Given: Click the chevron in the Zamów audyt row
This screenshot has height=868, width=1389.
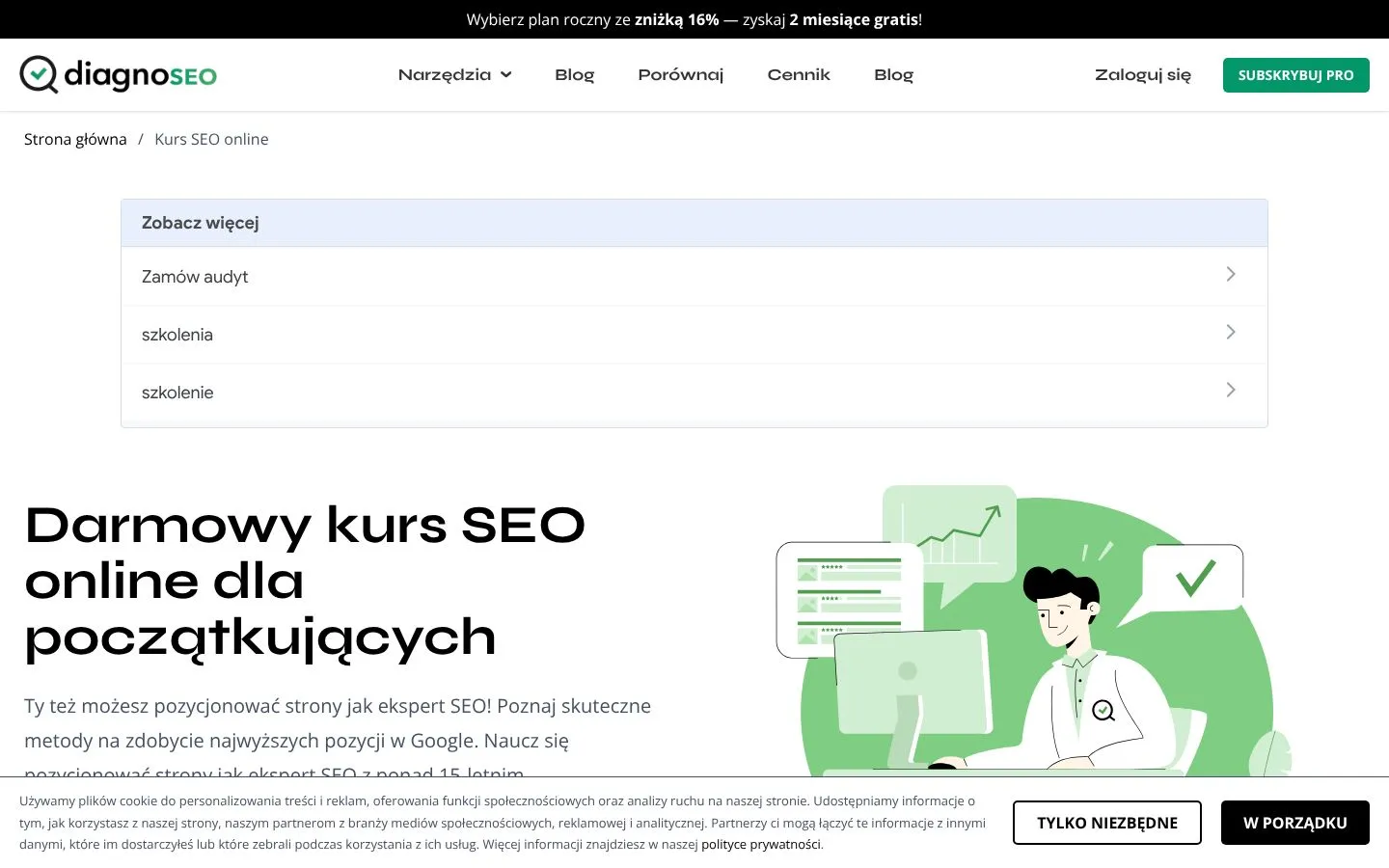Looking at the screenshot, I should (x=1231, y=274).
